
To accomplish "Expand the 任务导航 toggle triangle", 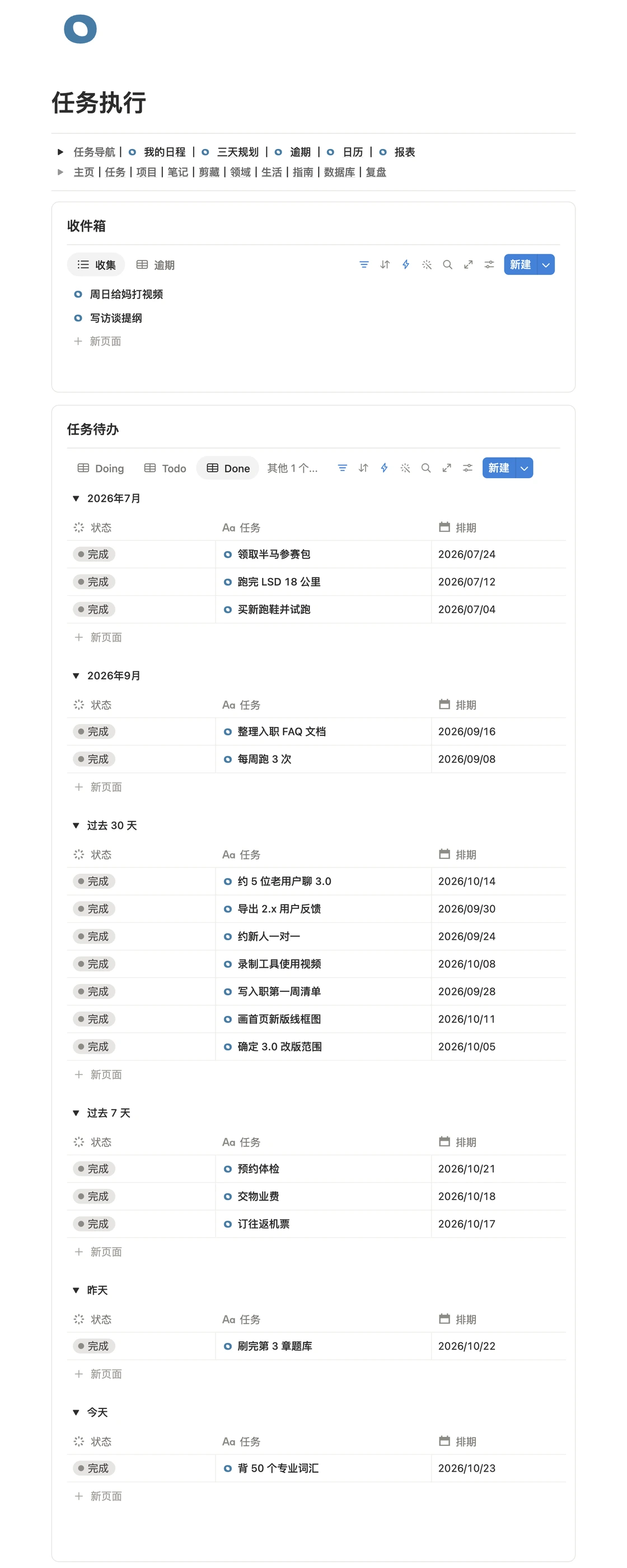I will click(60, 152).
